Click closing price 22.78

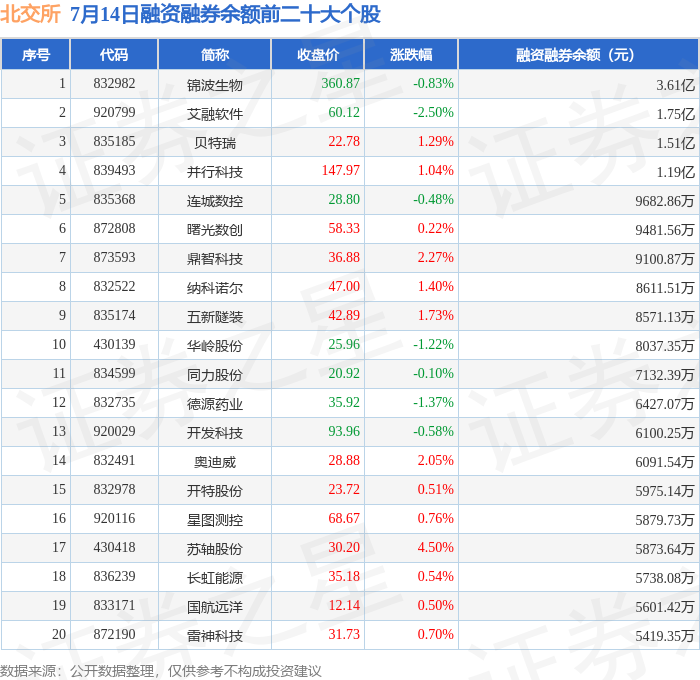[x=344, y=142]
